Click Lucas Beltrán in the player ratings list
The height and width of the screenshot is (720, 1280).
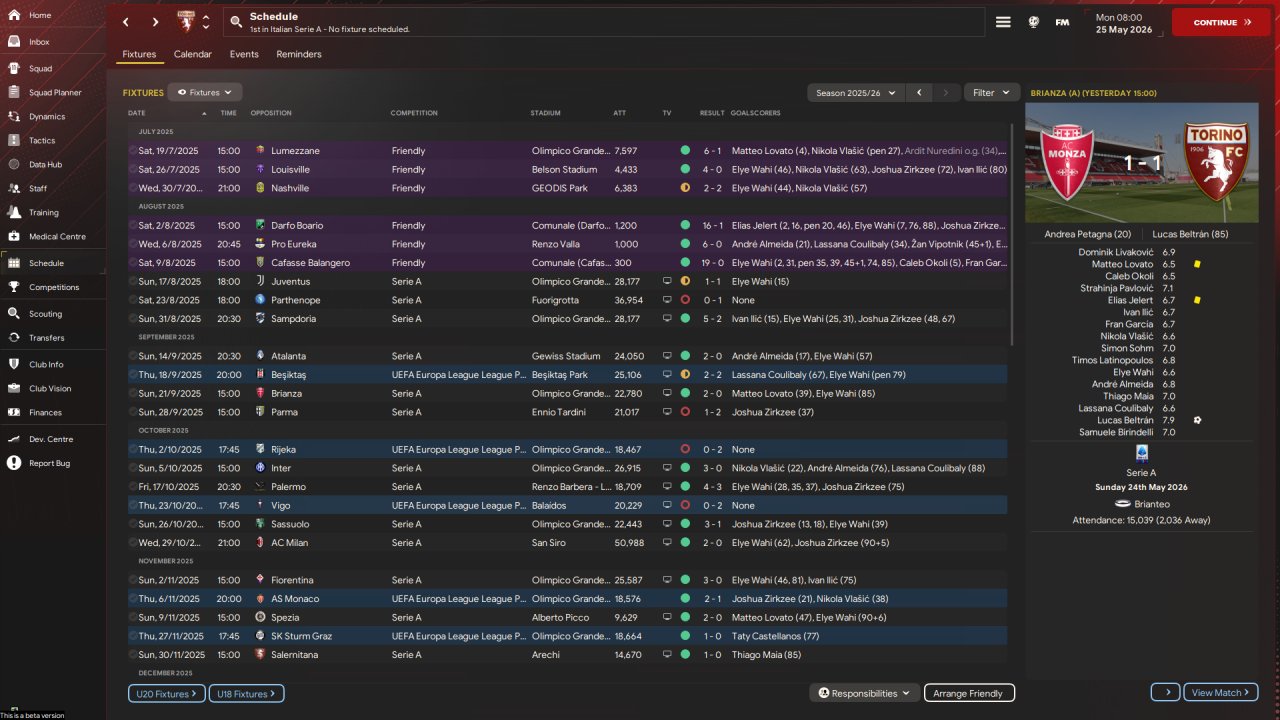(1126, 420)
